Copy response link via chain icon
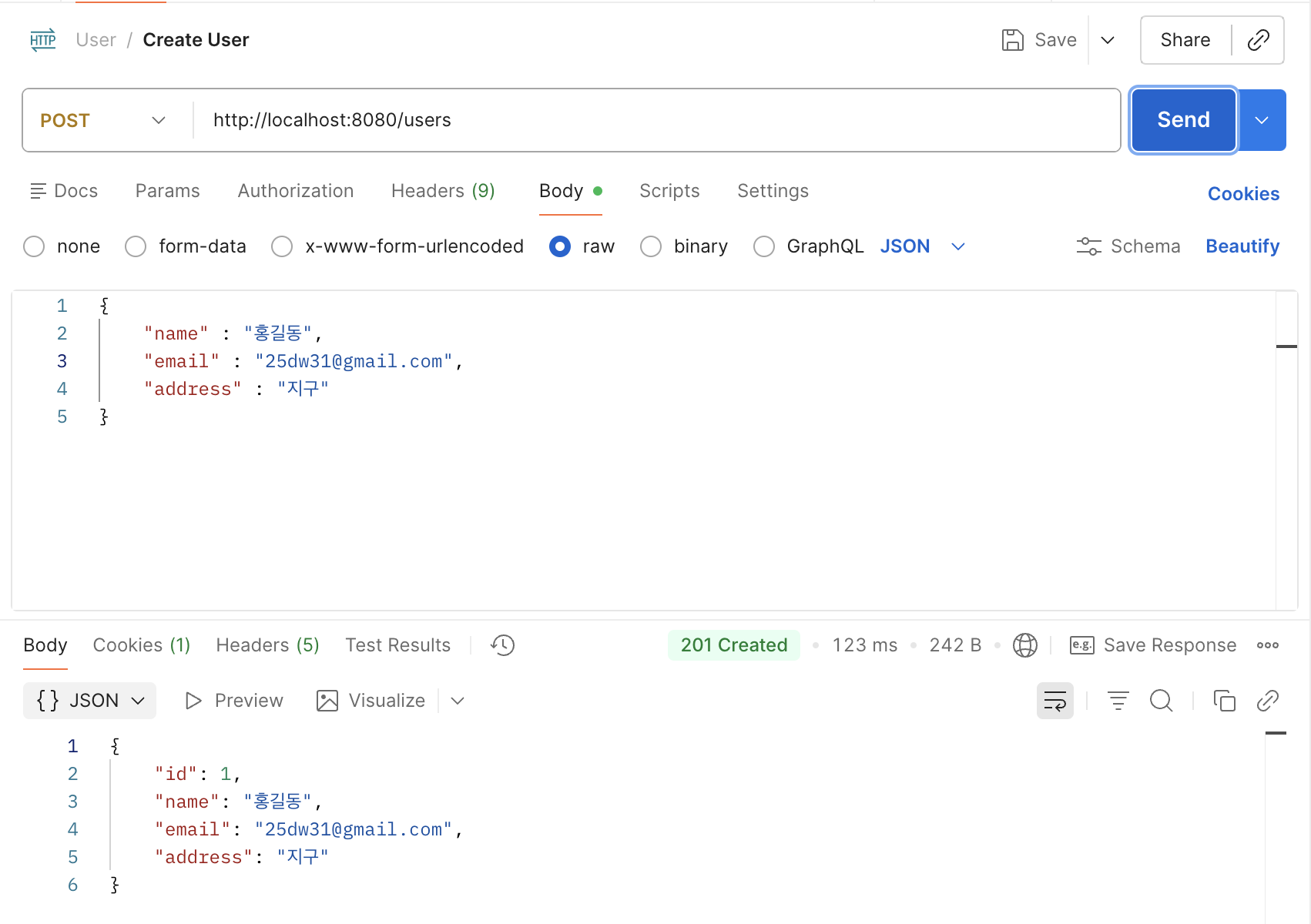The height and width of the screenshot is (924, 1311). pyautogui.click(x=1267, y=701)
